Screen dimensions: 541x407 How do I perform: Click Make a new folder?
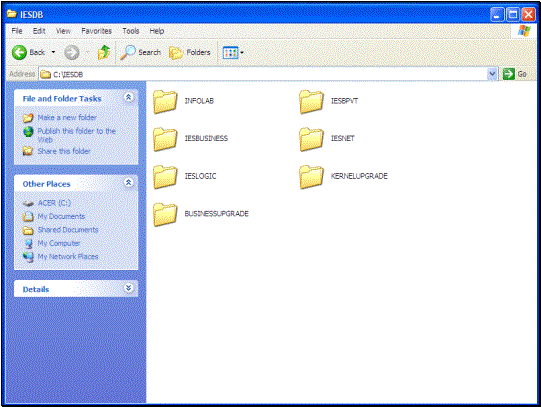click(67, 117)
